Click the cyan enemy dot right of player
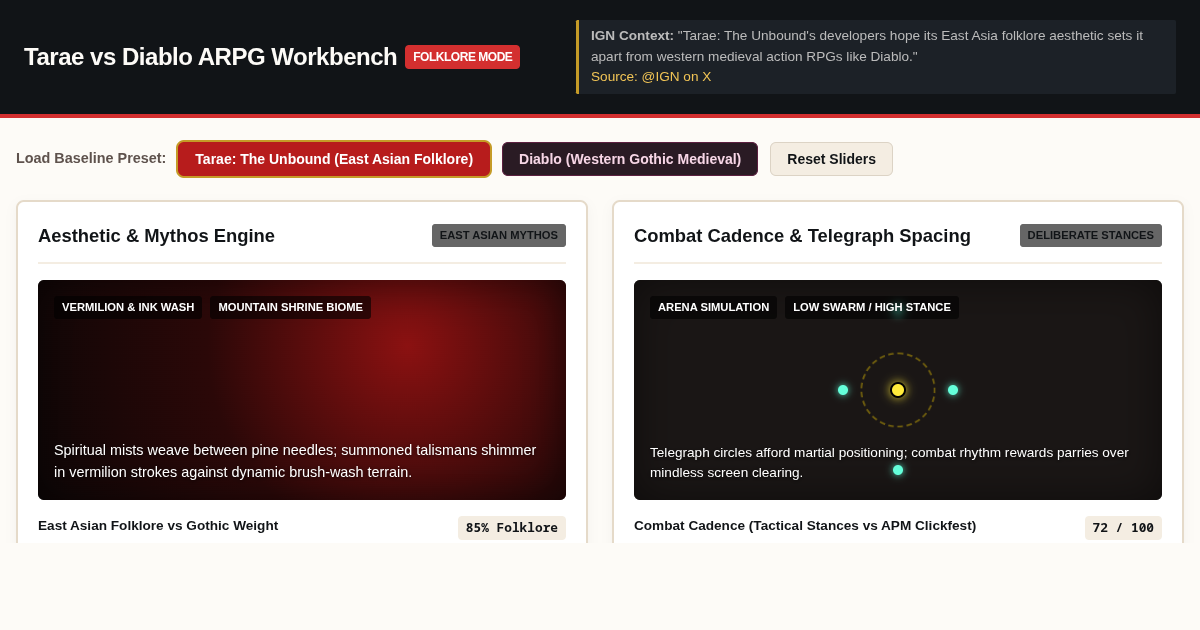 point(953,390)
